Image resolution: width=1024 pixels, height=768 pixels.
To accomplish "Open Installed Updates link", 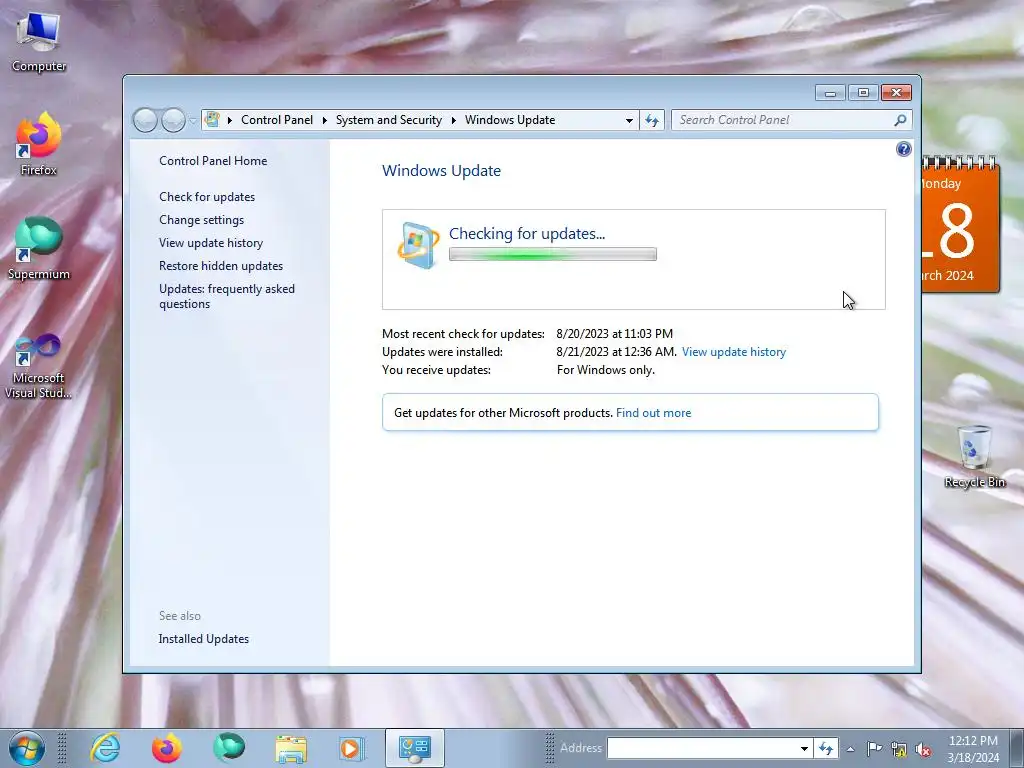I will coord(204,639).
